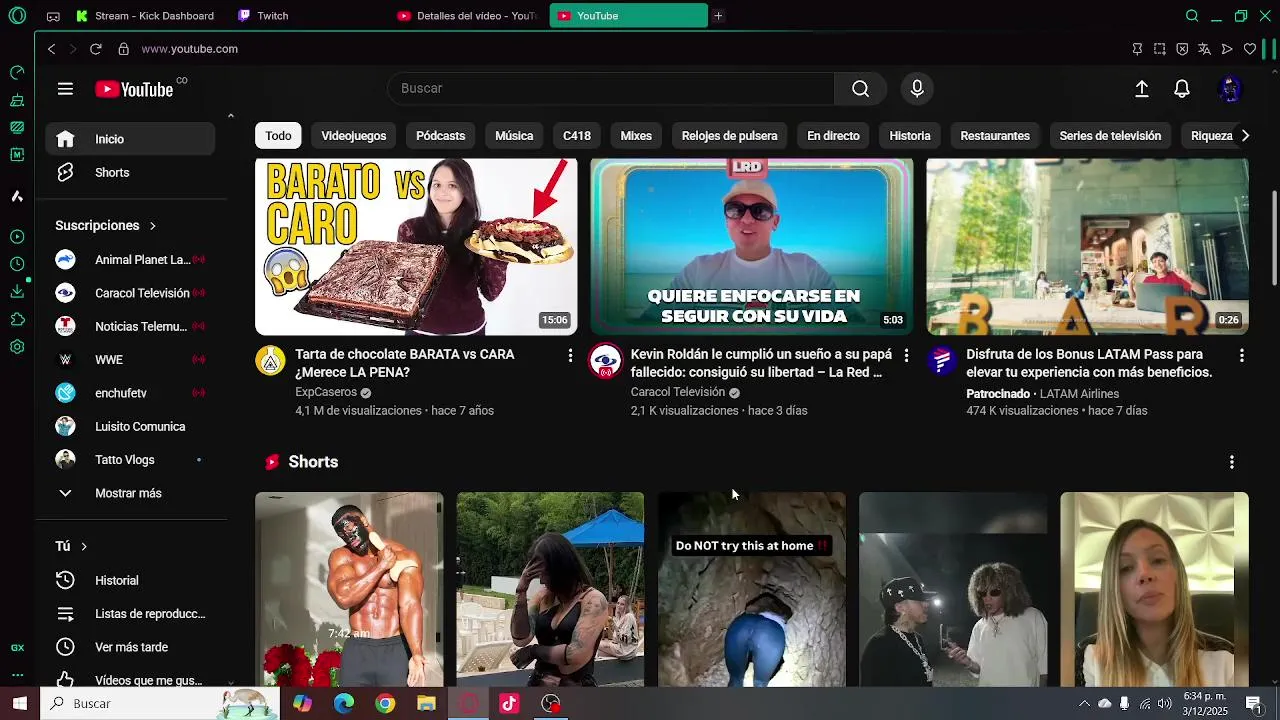Click the YouTube Buscar search field
1280x720 pixels.
click(611, 88)
